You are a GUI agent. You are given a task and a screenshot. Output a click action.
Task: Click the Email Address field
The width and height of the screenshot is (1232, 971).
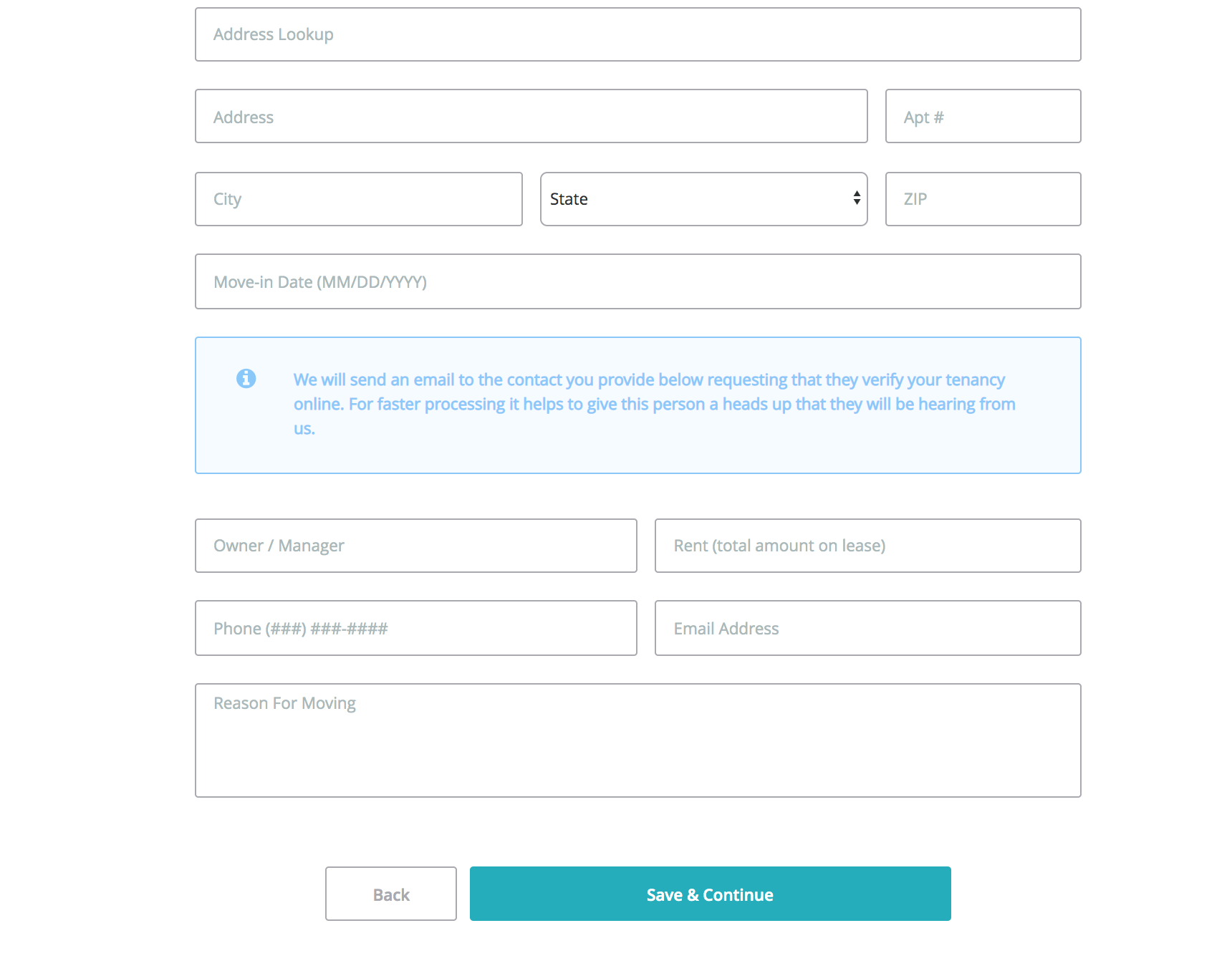867,628
